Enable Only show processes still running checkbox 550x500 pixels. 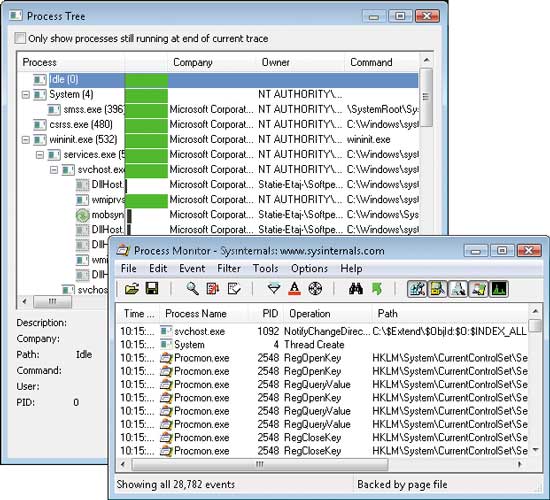tap(20, 38)
